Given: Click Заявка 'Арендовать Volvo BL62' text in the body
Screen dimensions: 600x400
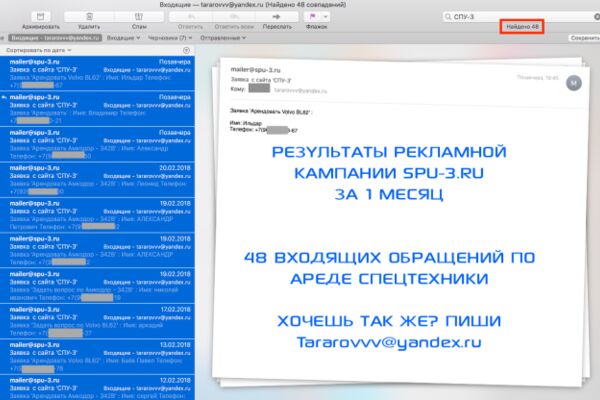Looking at the screenshot, I should (x=271, y=112).
